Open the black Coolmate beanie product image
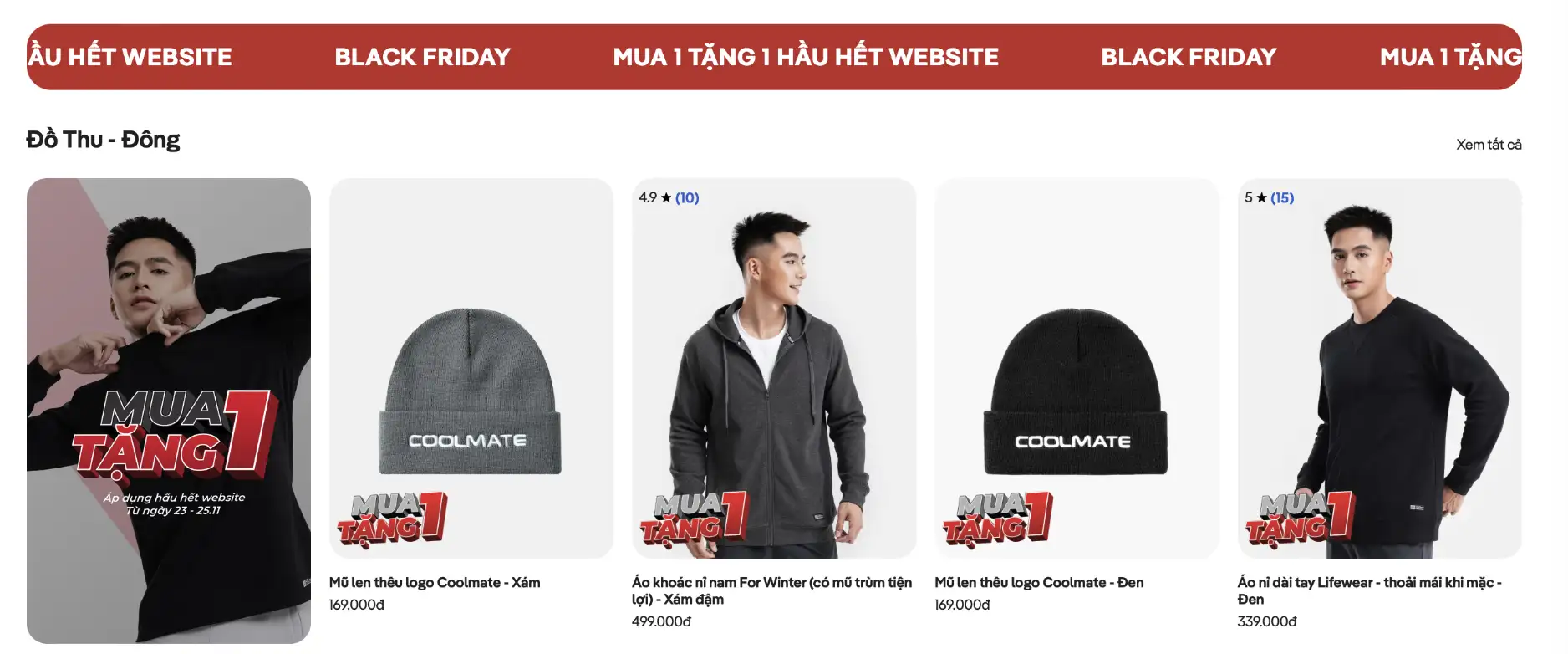This screenshot has height=654, width=1568. [x=1077, y=368]
